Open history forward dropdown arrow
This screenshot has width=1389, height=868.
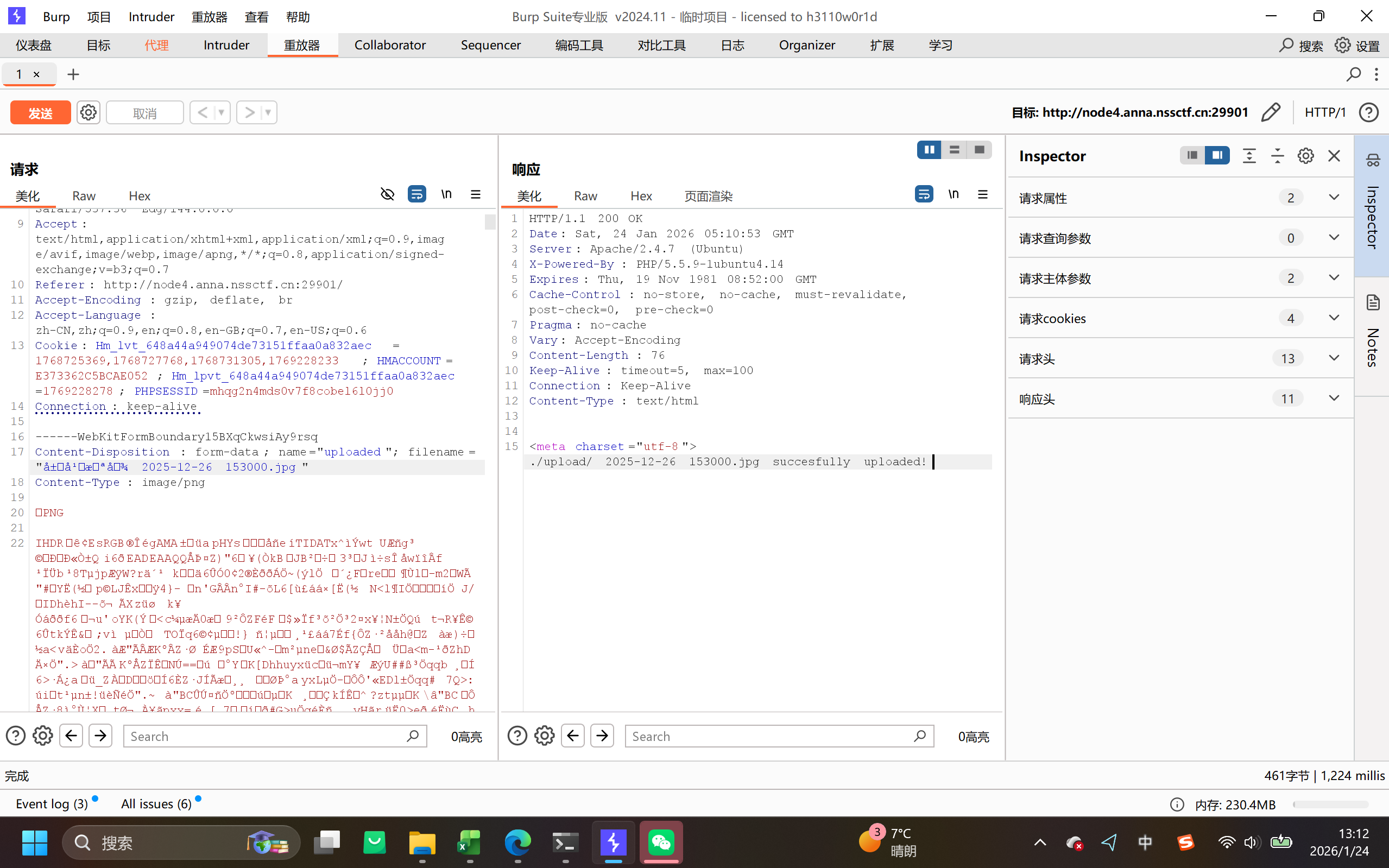pyautogui.click(x=268, y=112)
